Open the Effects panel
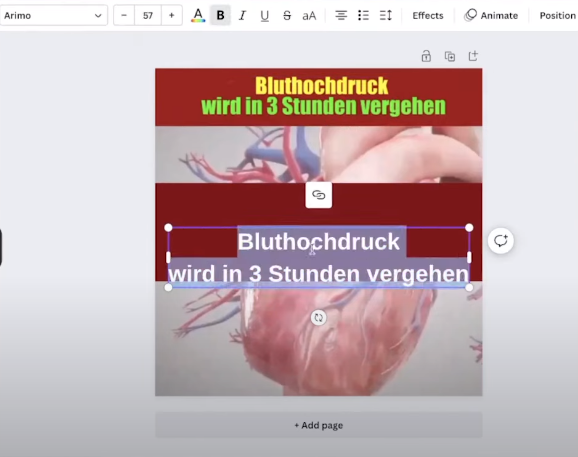The height and width of the screenshot is (457, 578). [428, 15]
